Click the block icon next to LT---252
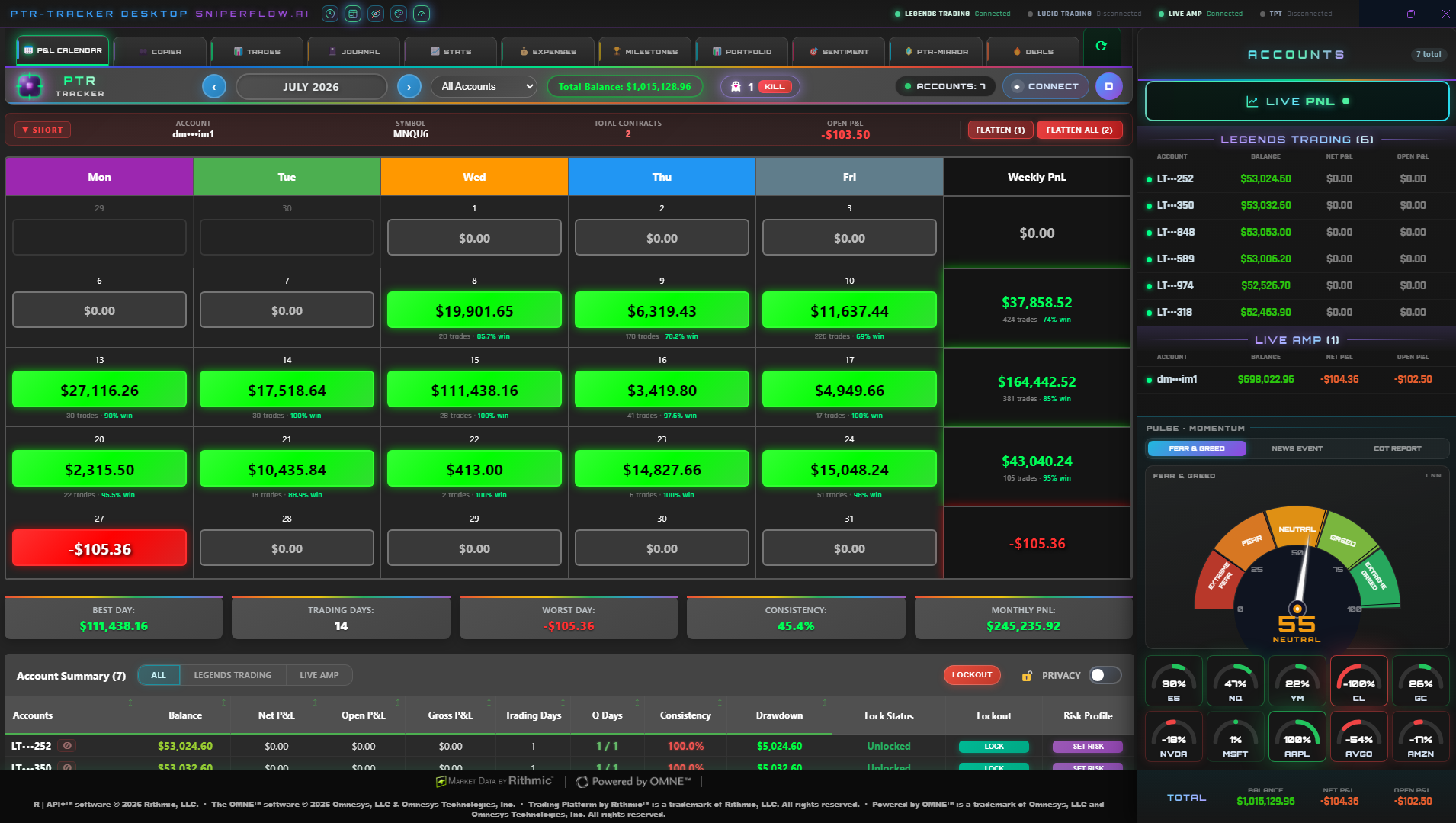1456x823 pixels. click(x=67, y=746)
